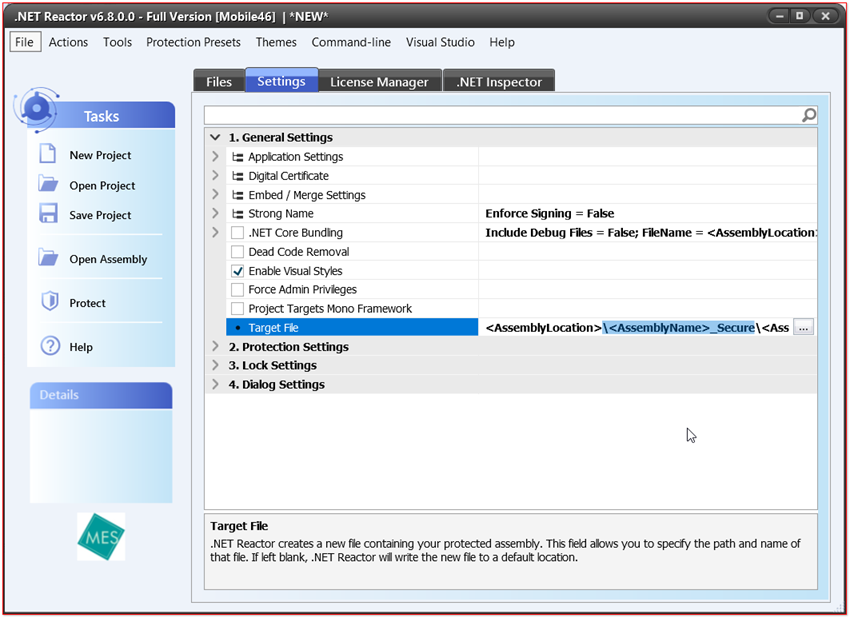This screenshot has height=618, width=850.
Task: Click the Help question mark icon
Action: pyautogui.click(x=50, y=345)
